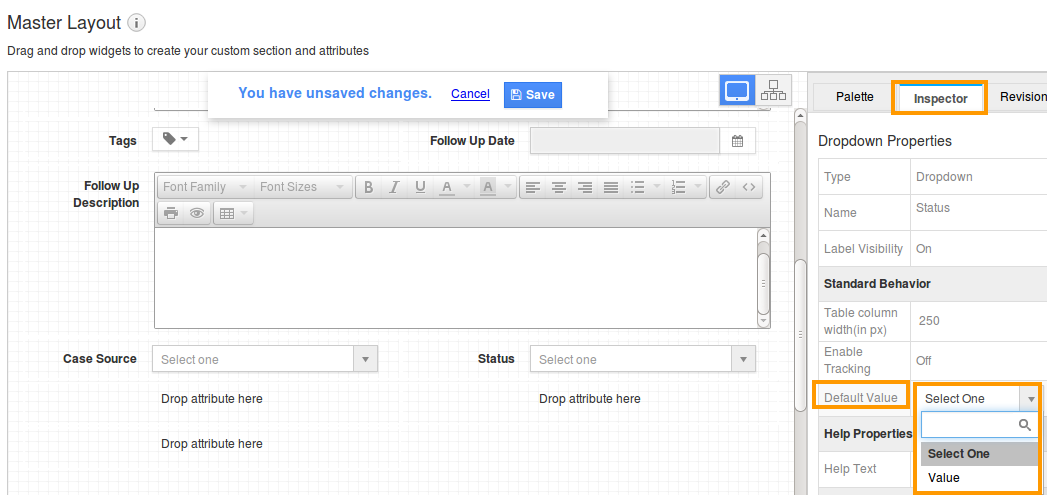The height and width of the screenshot is (495, 1047).
Task: Apply italic formatting in editor toolbar
Action: pyautogui.click(x=395, y=187)
